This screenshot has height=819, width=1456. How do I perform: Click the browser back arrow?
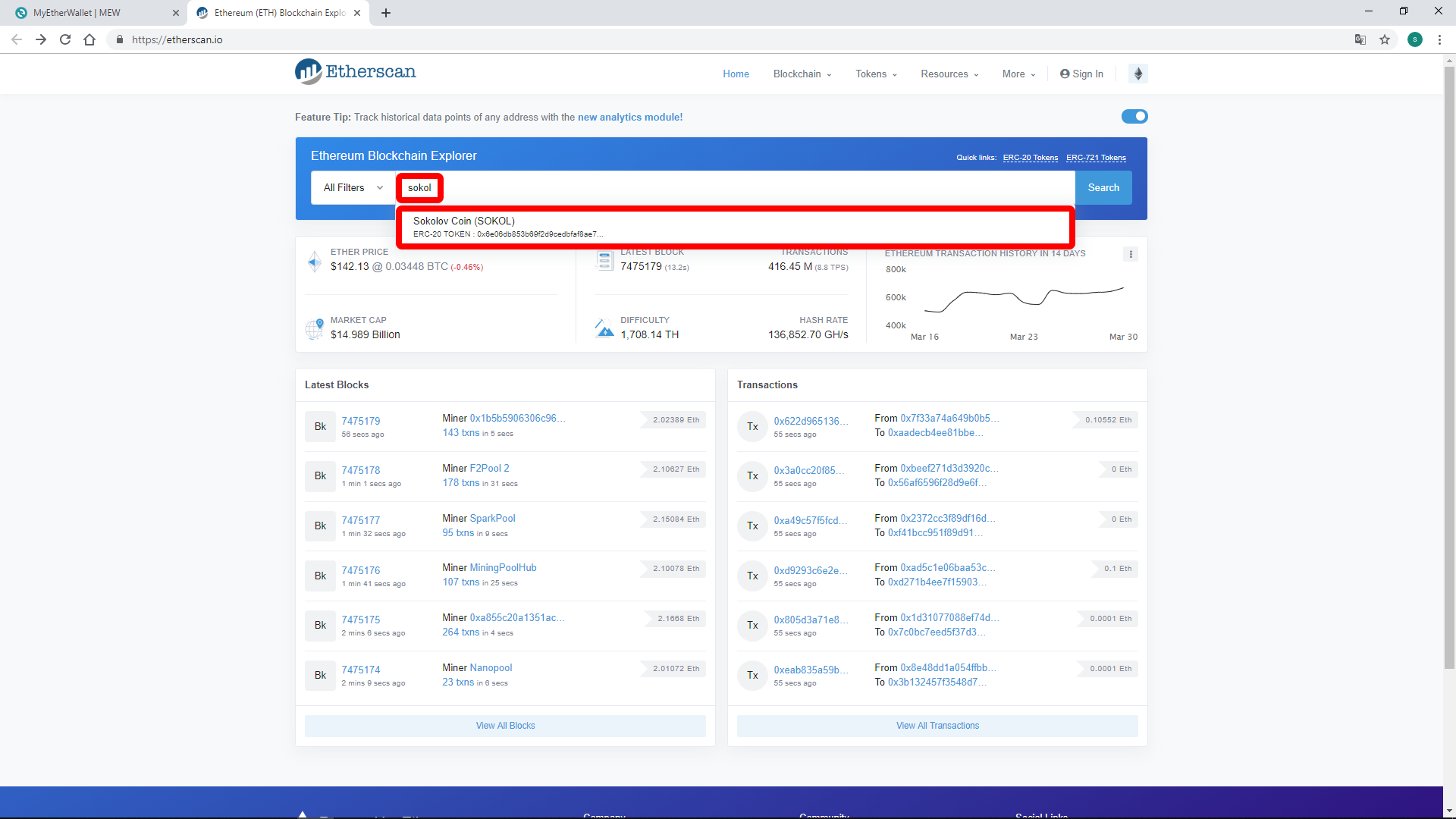[17, 39]
